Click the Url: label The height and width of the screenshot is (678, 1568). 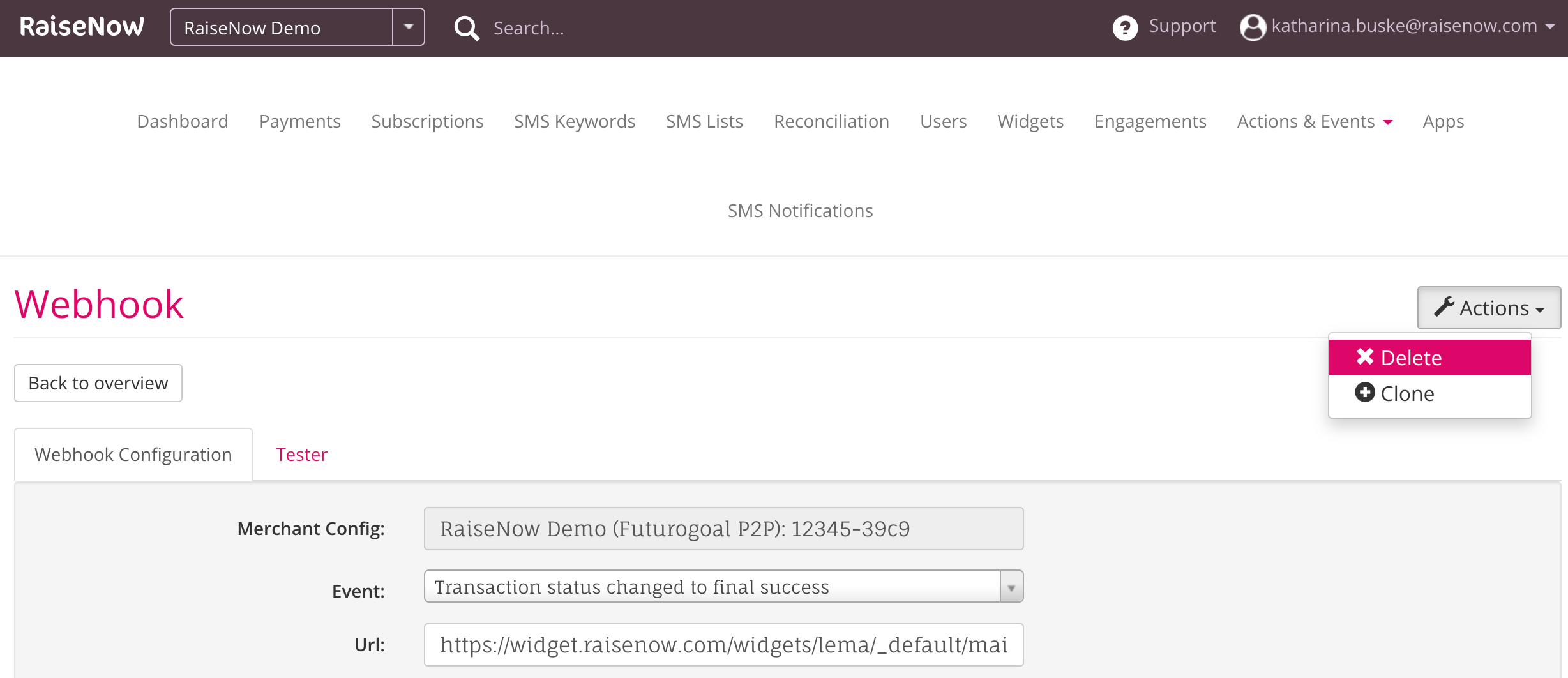[370, 645]
